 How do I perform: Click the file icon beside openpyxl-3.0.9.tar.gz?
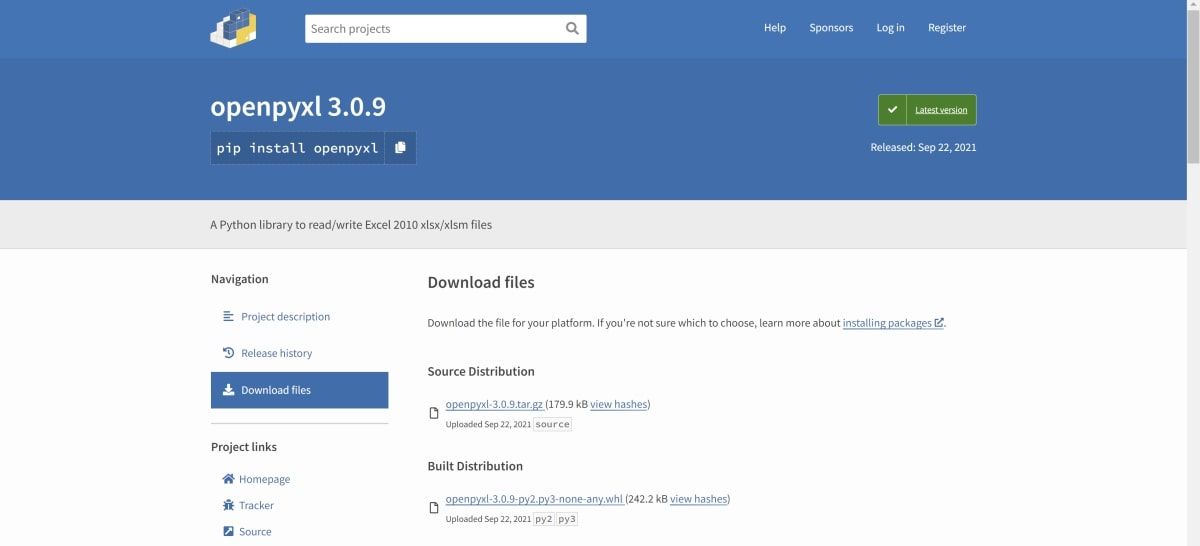pyautogui.click(x=434, y=413)
